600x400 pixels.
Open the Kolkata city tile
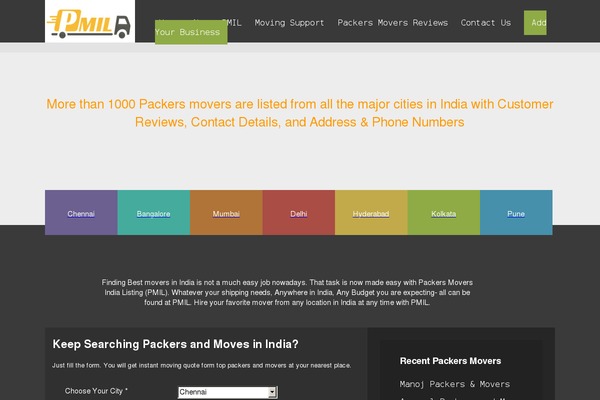443,214
